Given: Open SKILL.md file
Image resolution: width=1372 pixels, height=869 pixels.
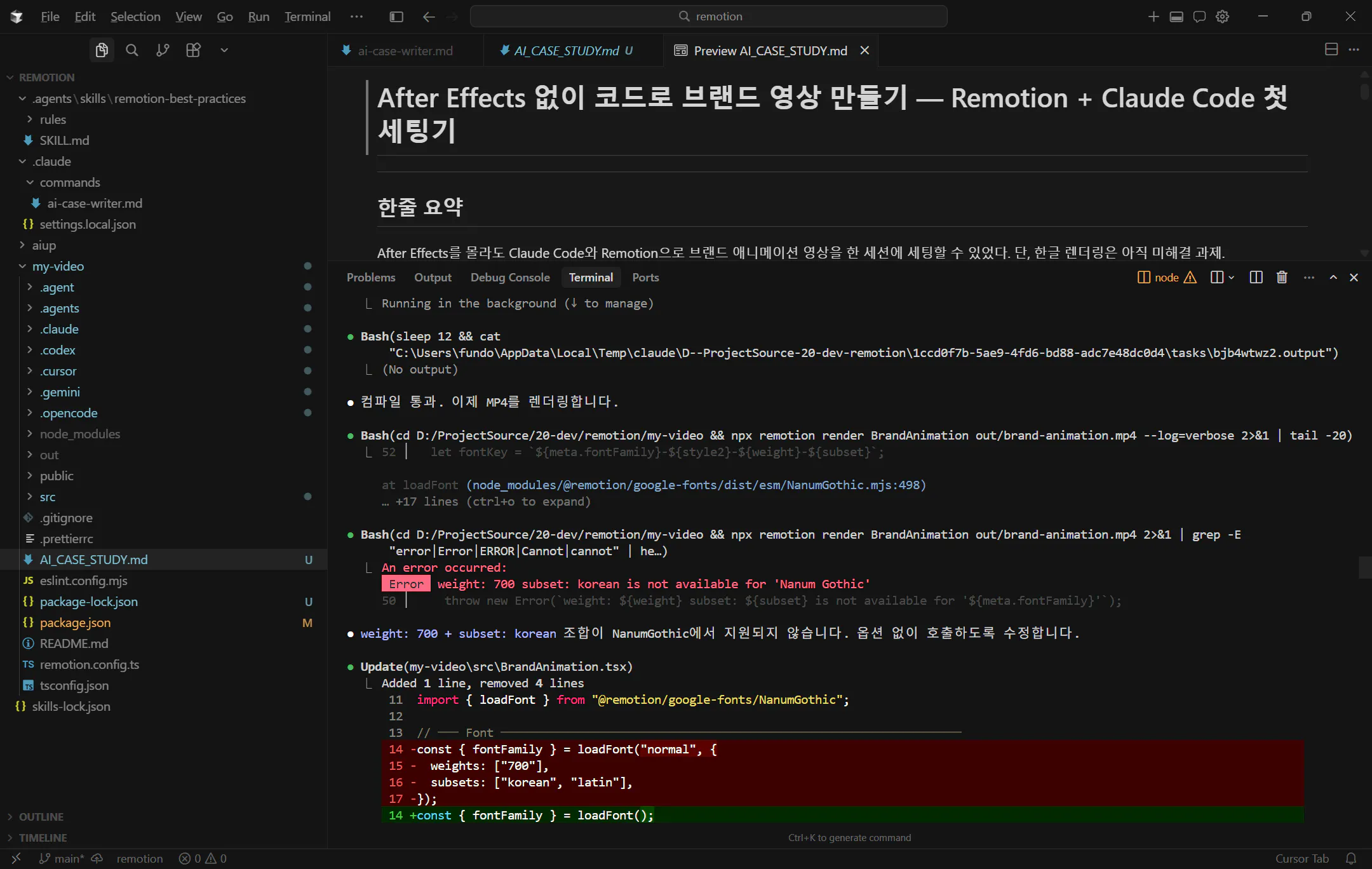Looking at the screenshot, I should (x=64, y=140).
